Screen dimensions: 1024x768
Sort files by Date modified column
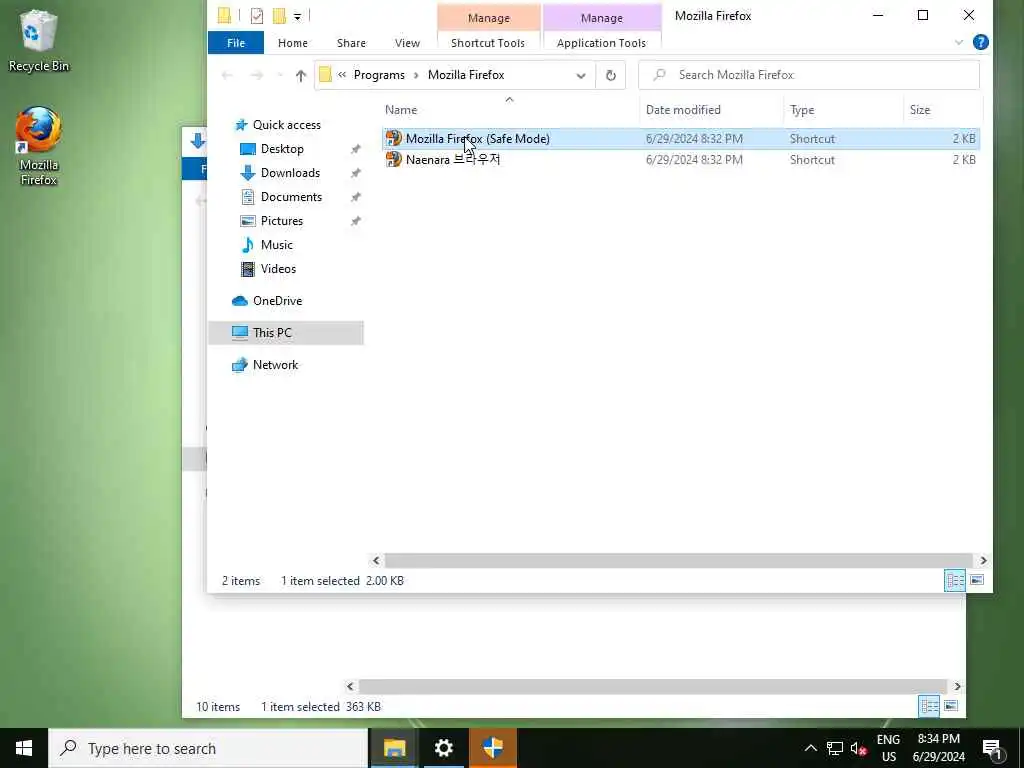pos(711,110)
